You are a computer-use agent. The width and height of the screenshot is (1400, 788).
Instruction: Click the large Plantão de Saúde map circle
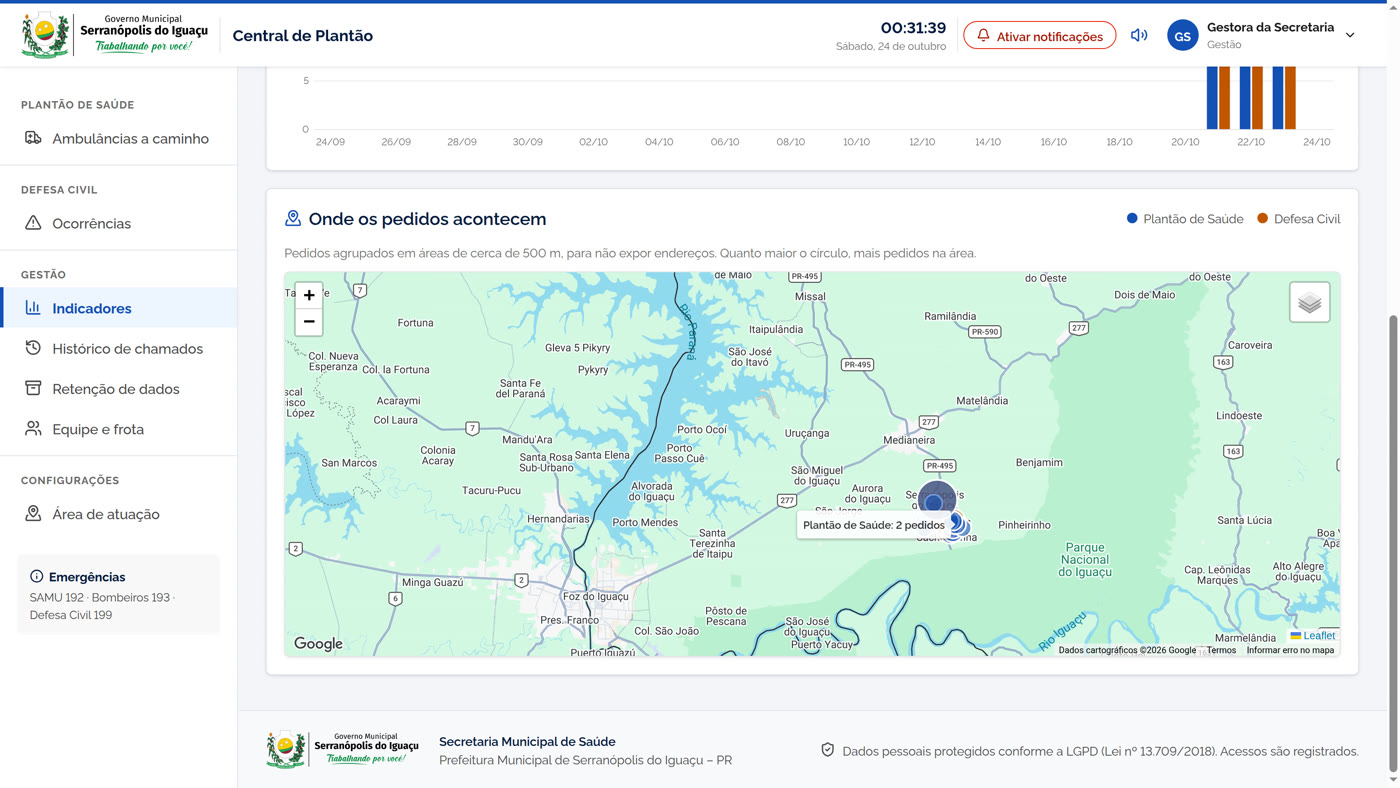pyautogui.click(x=936, y=500)
